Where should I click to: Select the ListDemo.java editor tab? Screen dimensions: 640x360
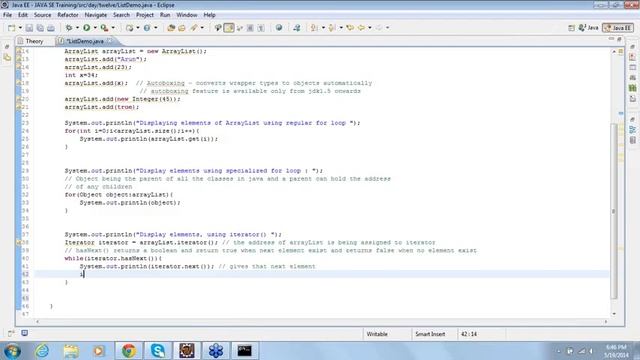(85, 41)
